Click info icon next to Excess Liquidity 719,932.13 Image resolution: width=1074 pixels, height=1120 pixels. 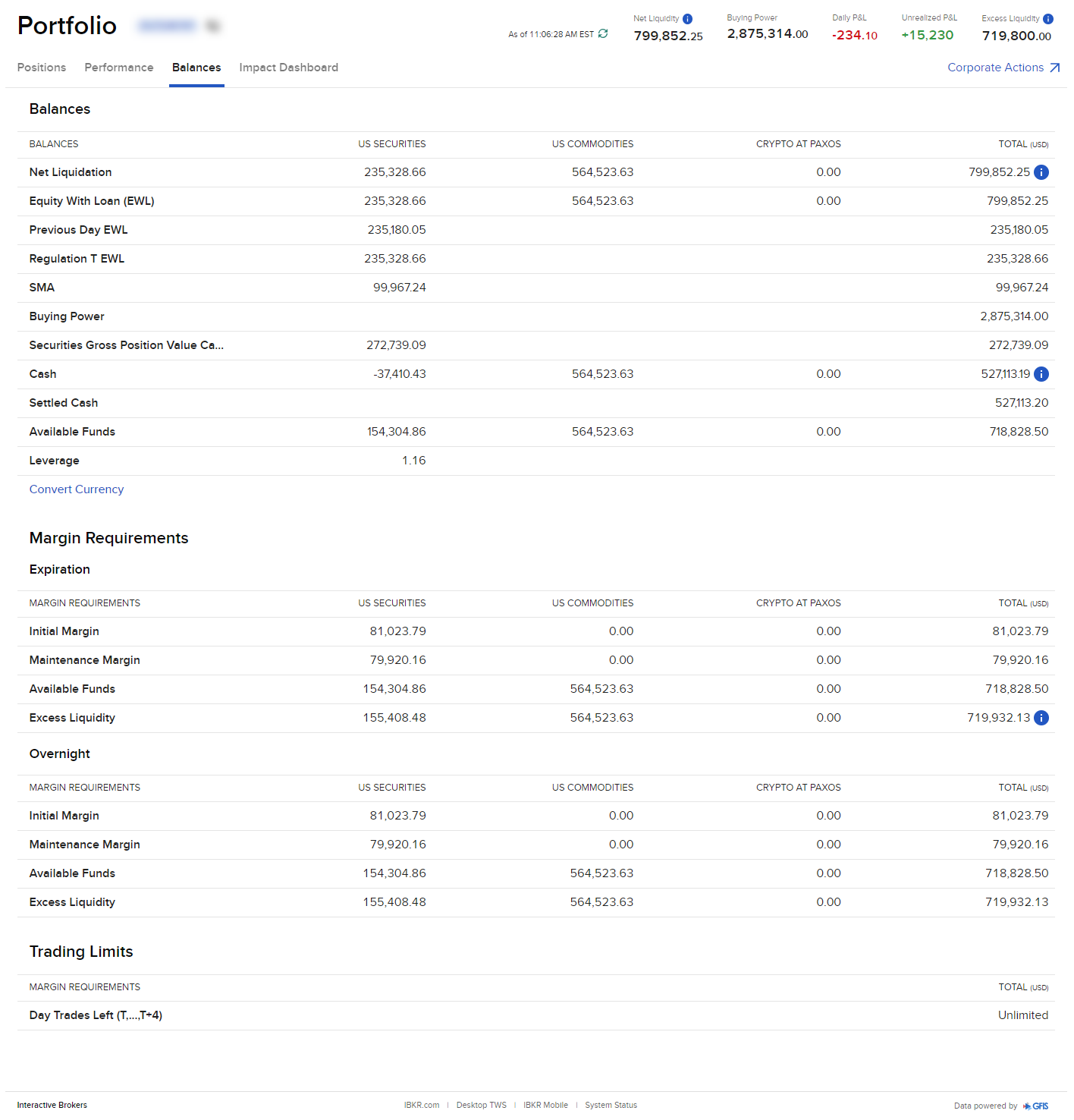pos(1041,718)
